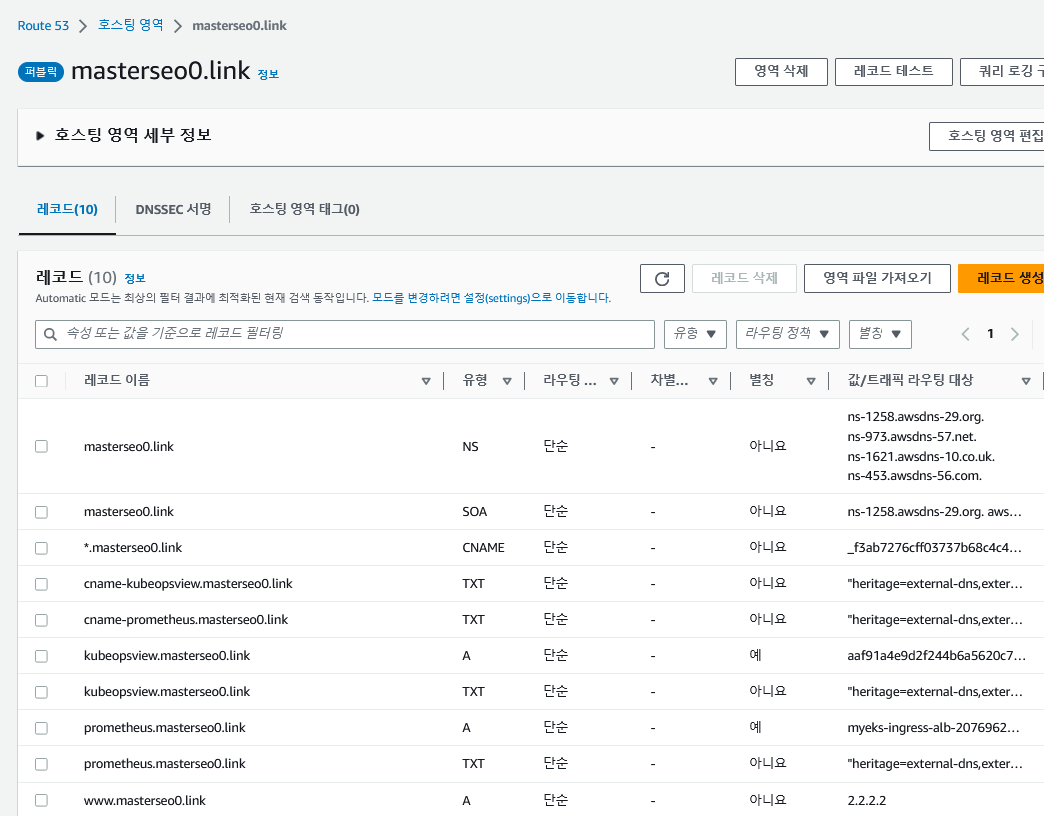
Task: Check the masterseo0.link SOA record checkbox
Action: (x=41, y=512)
